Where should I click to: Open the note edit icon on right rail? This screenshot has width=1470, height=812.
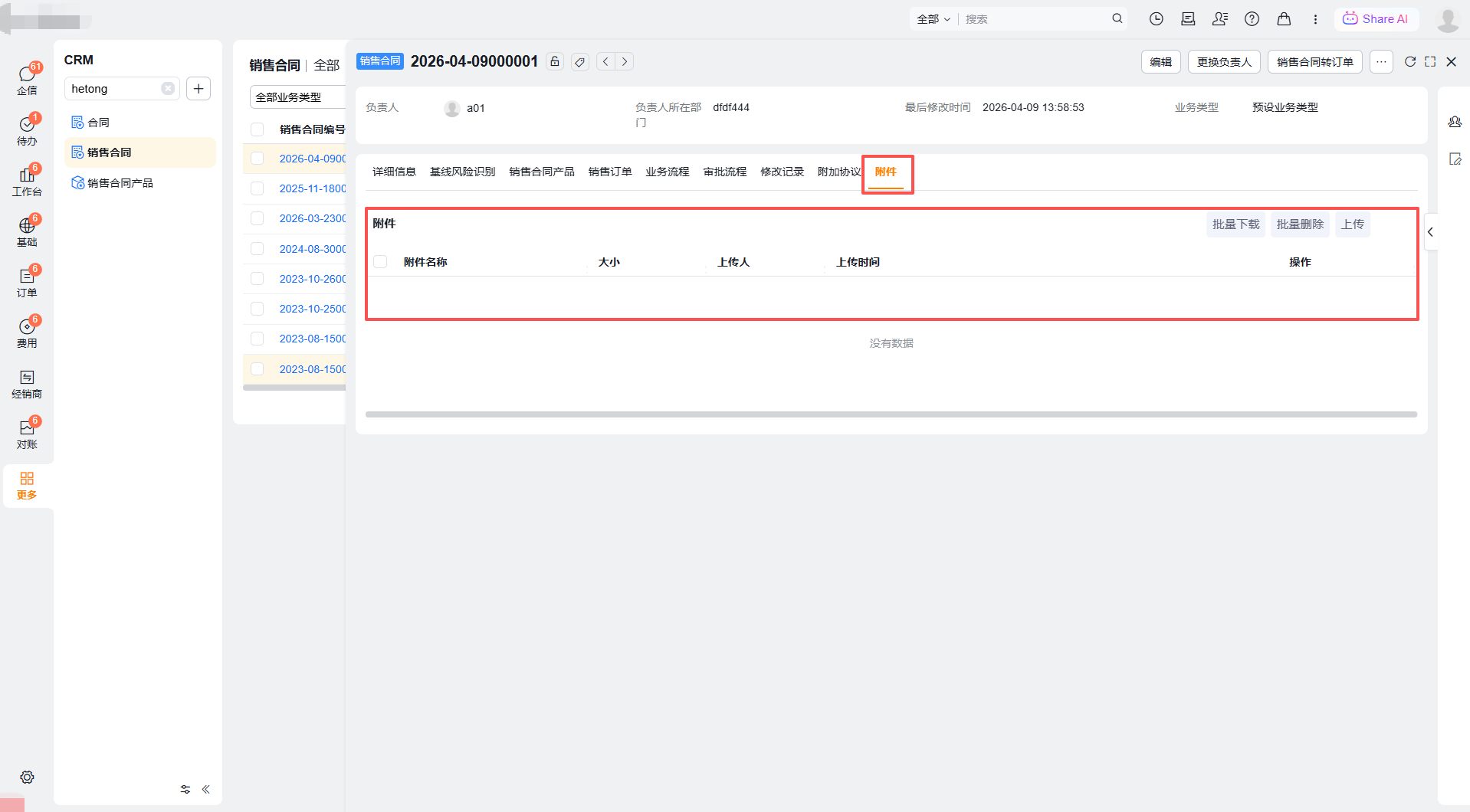pos(1455,159)
